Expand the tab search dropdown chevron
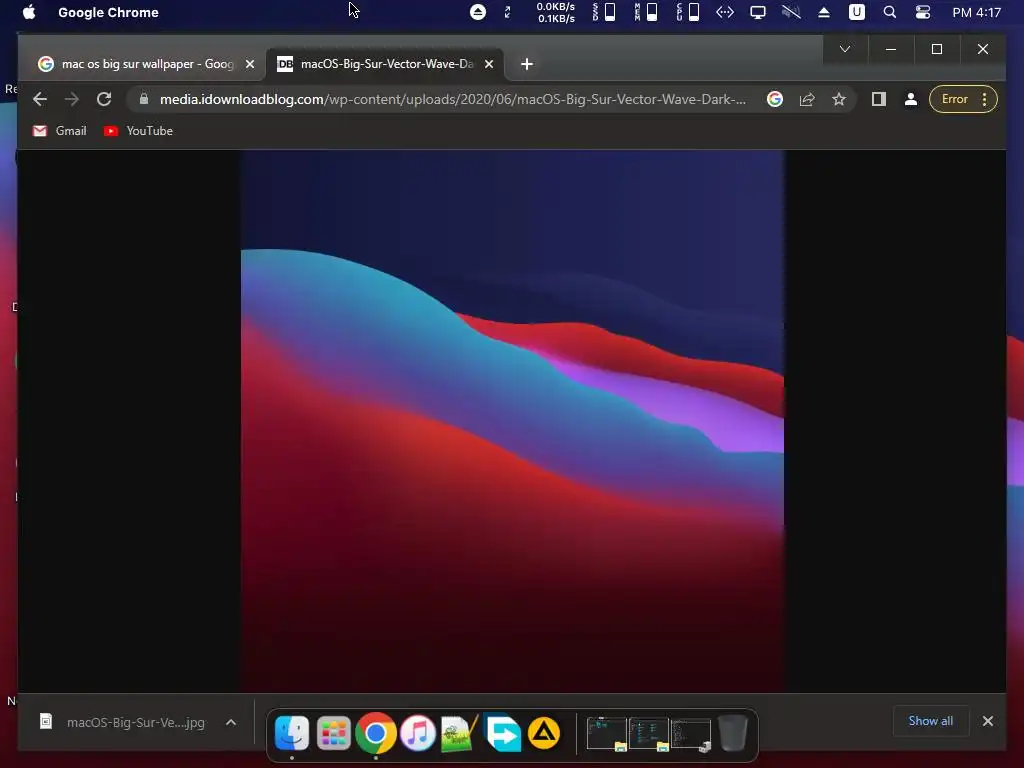The image size is (1024, 768). (x=844, y=49)
